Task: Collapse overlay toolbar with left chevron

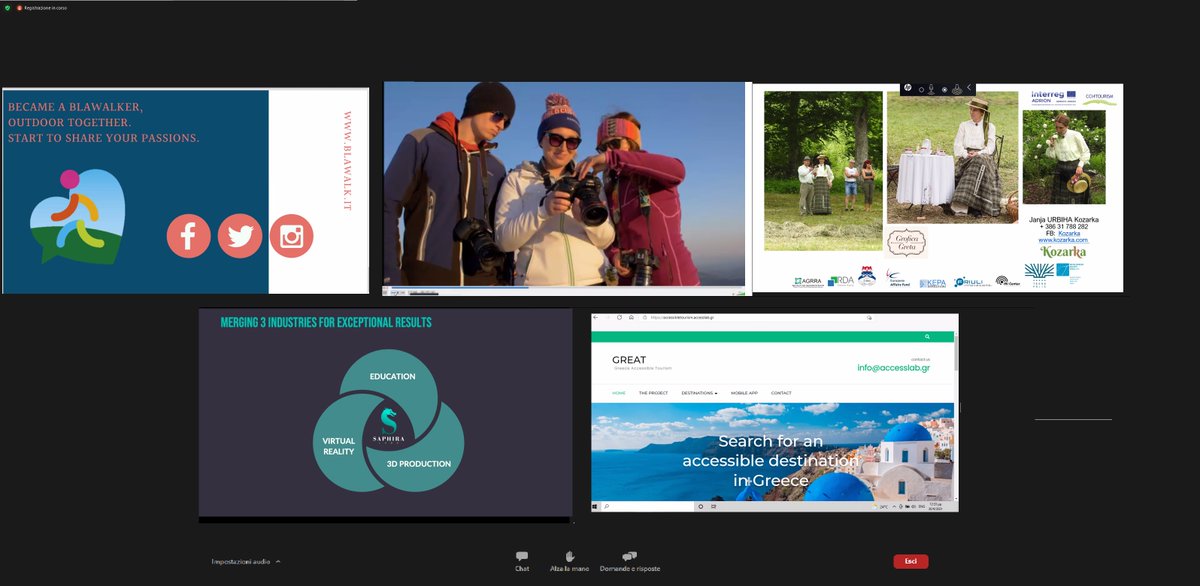Action: 969,88
